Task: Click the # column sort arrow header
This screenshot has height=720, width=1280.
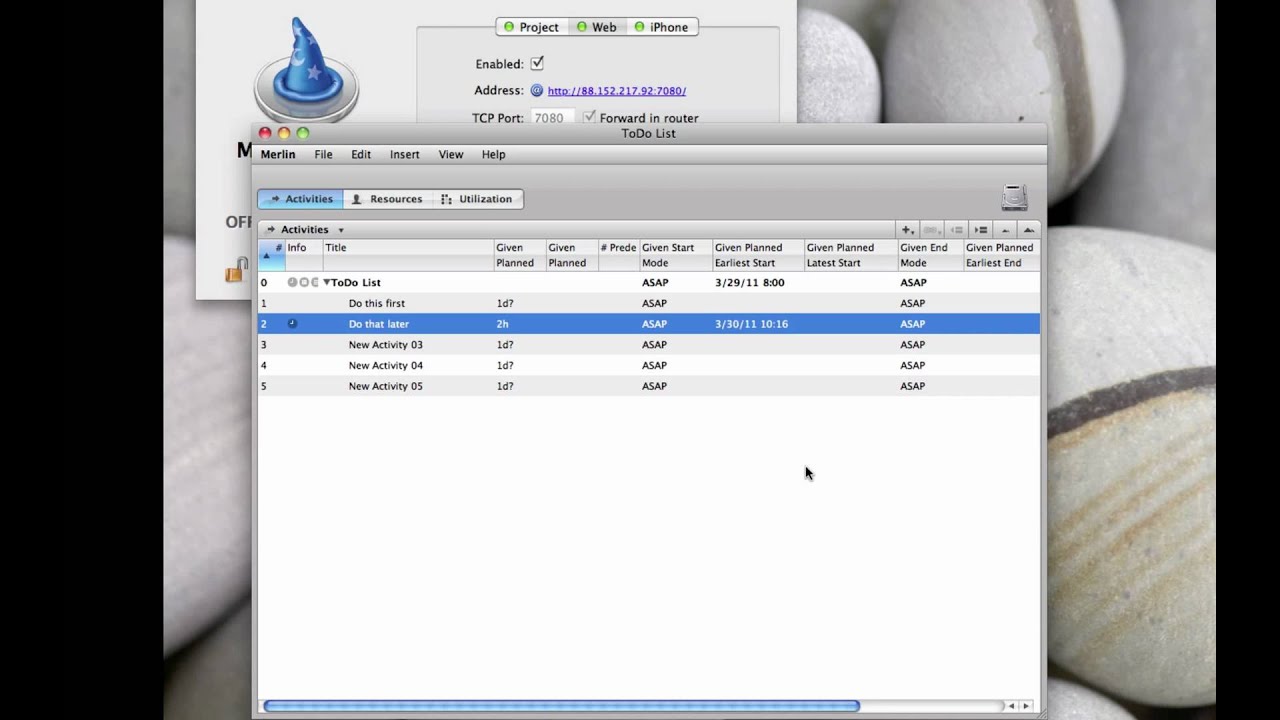Action: coord(272,255)
